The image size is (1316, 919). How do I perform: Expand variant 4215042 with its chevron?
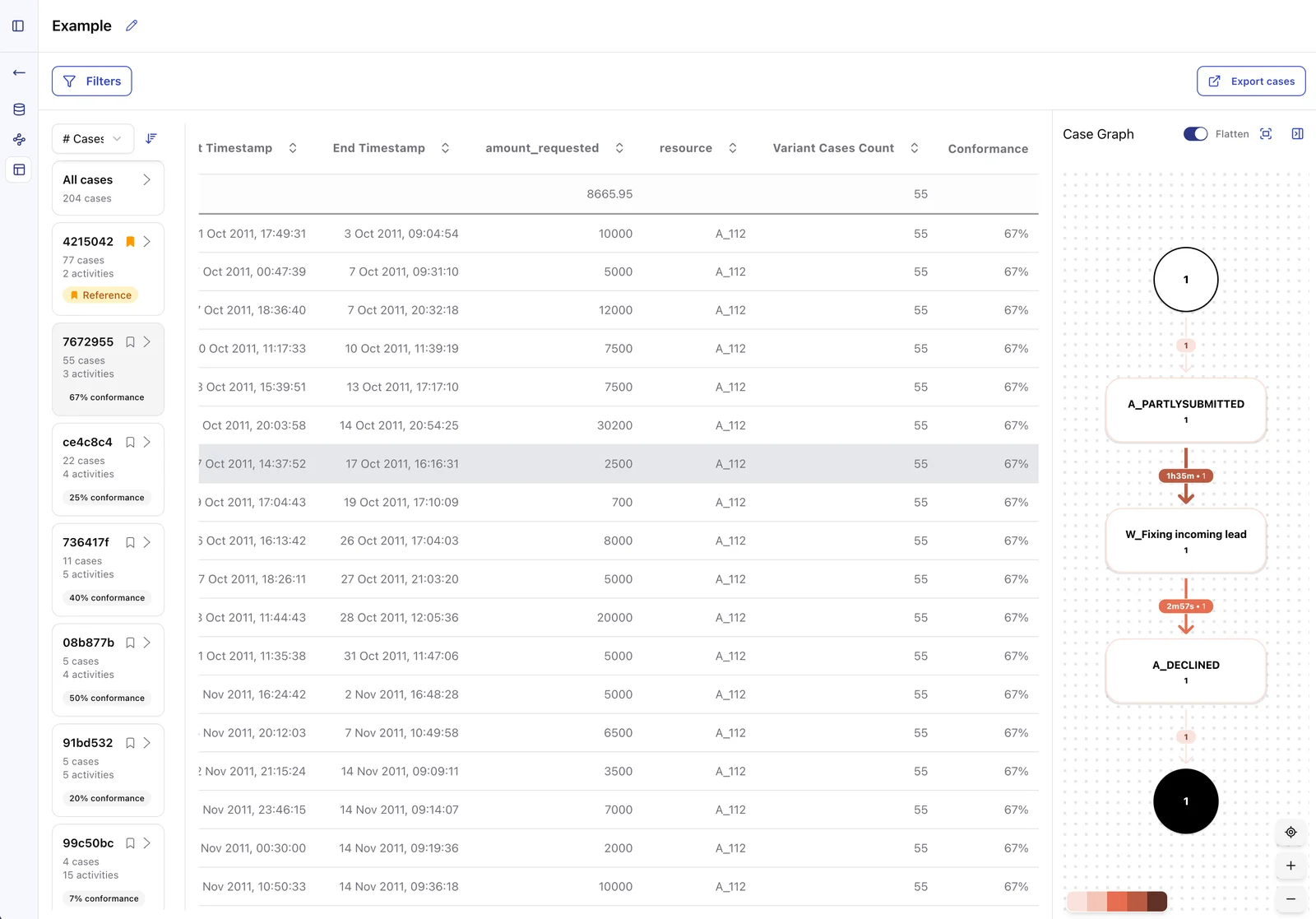point(146,242)
